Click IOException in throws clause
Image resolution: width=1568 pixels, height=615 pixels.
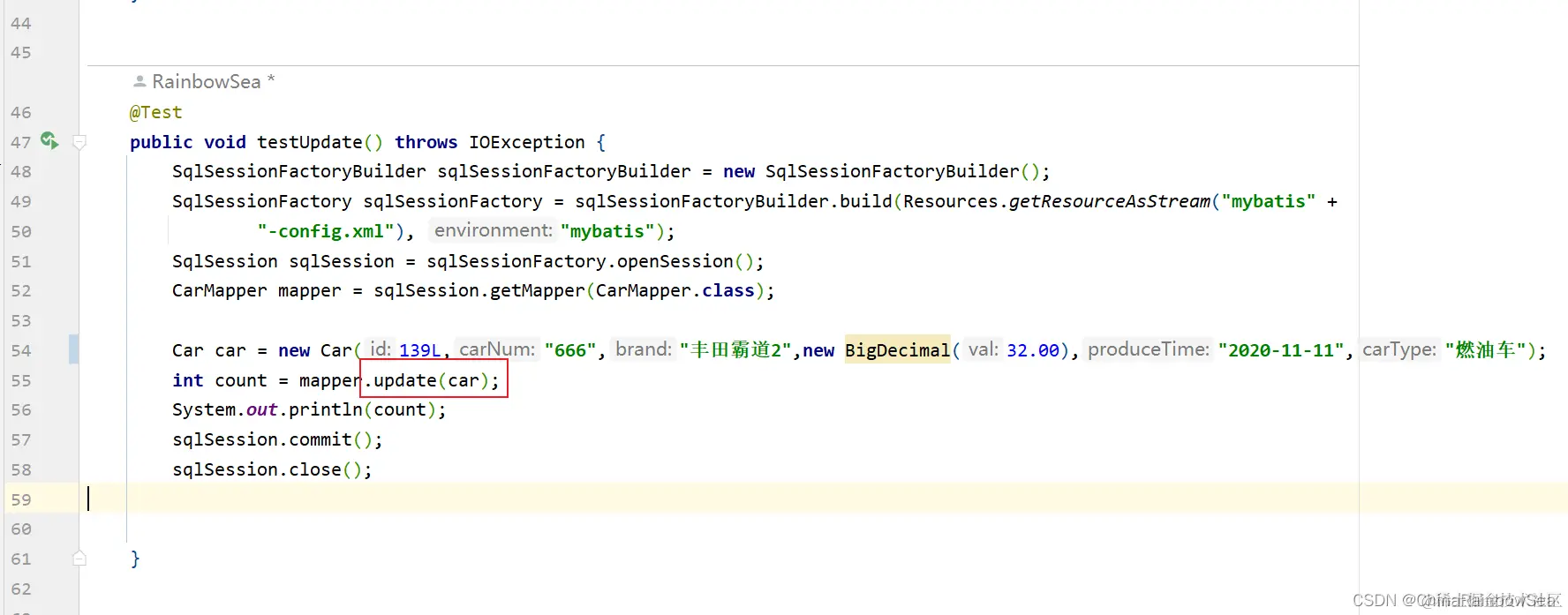[527, 142]
